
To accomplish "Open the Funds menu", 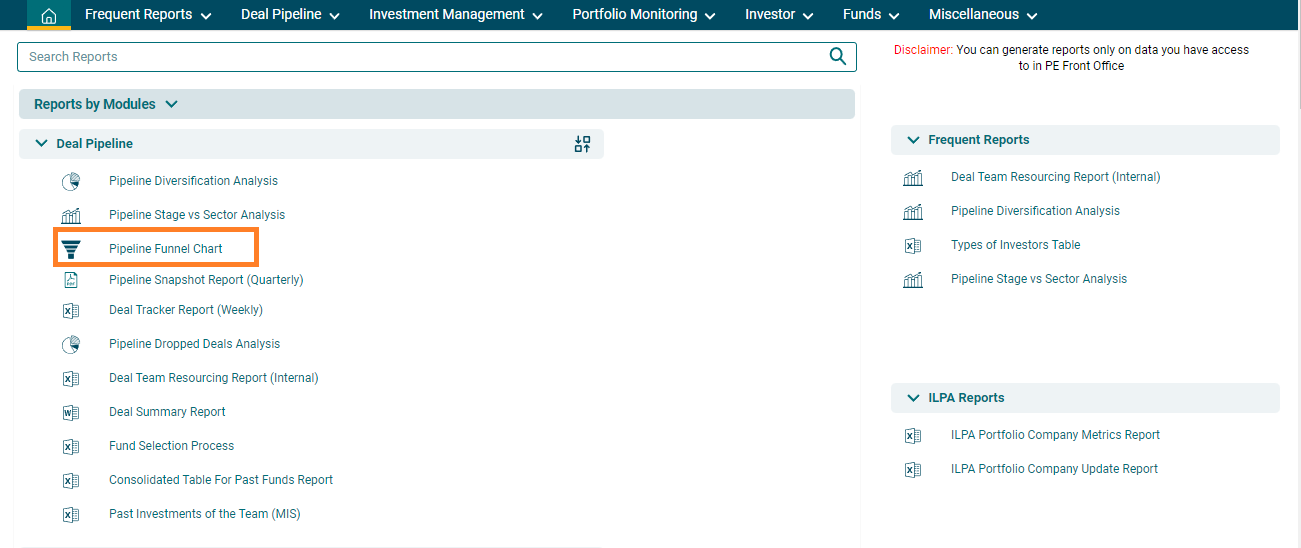I will pyautogui.click(x=870, y=15).
